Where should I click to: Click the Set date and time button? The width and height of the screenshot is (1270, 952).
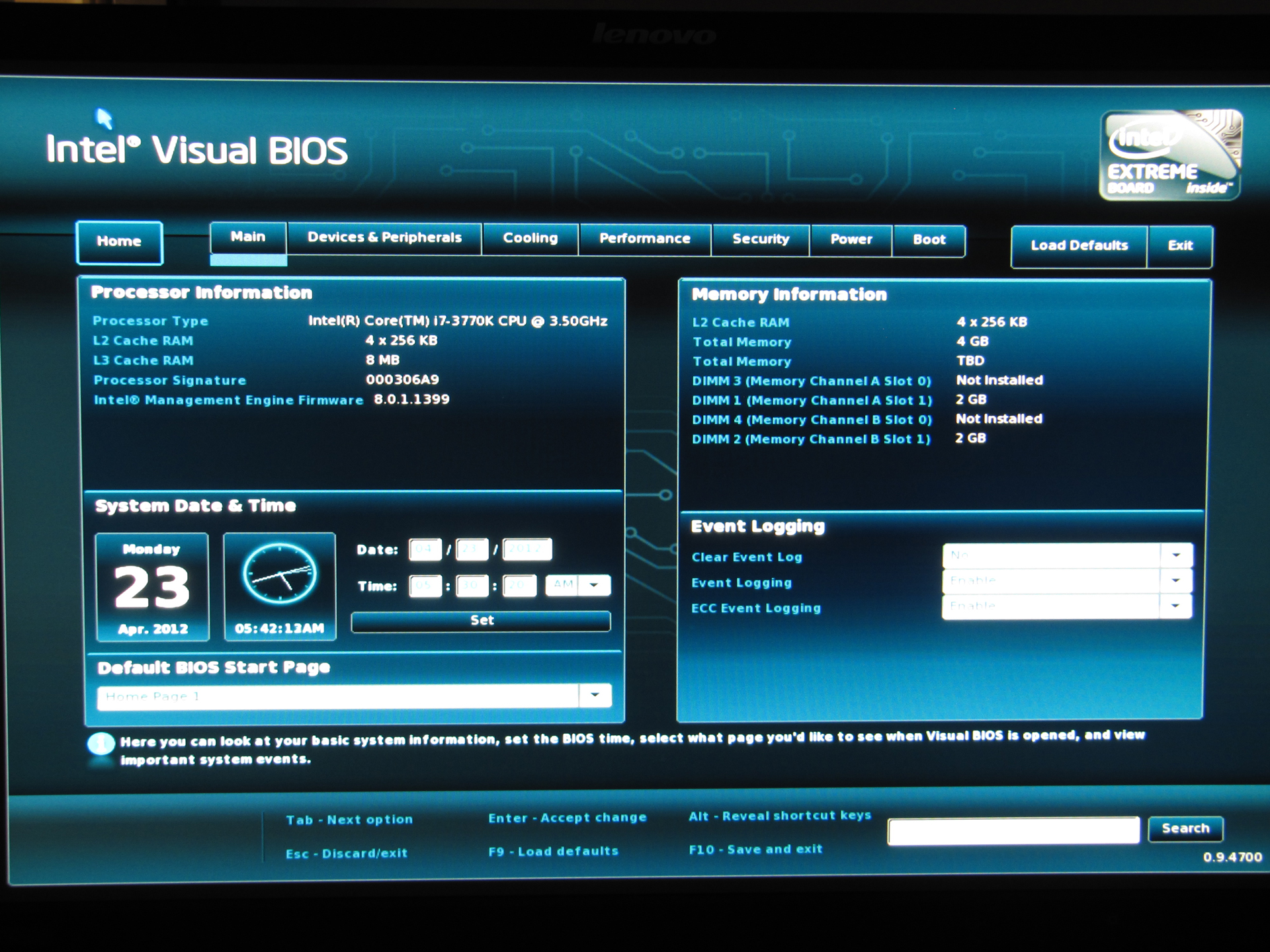[x=481, y=621]
